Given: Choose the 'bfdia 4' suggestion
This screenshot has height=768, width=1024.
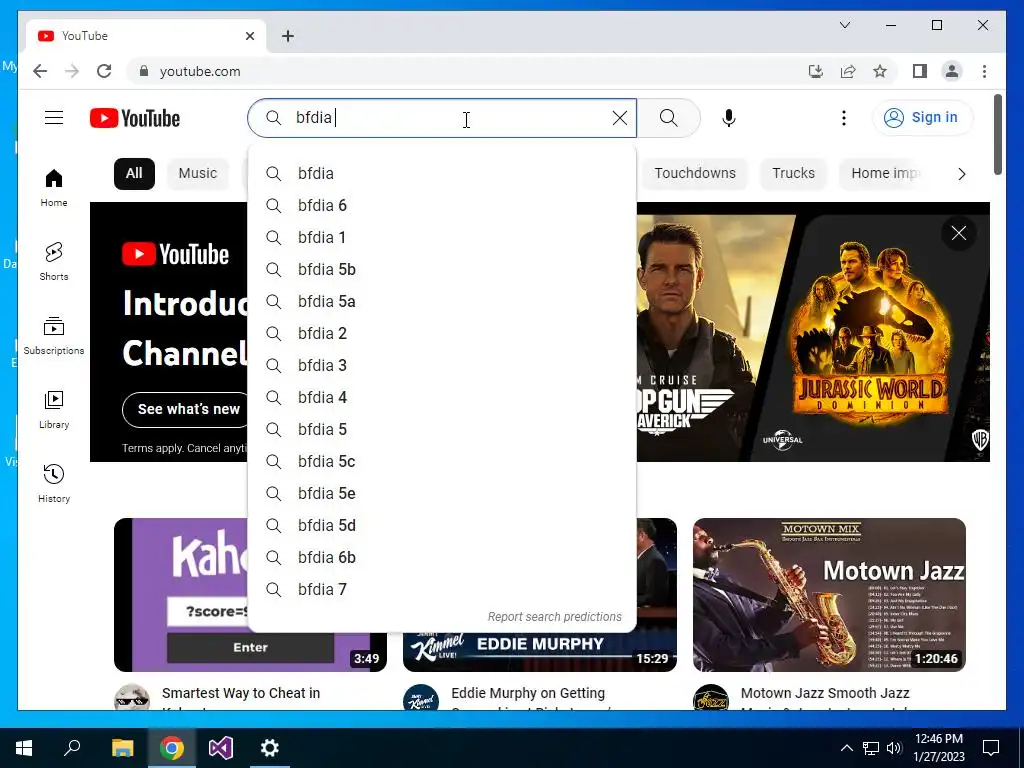Looking at the screenshot, I should (442, 398).
